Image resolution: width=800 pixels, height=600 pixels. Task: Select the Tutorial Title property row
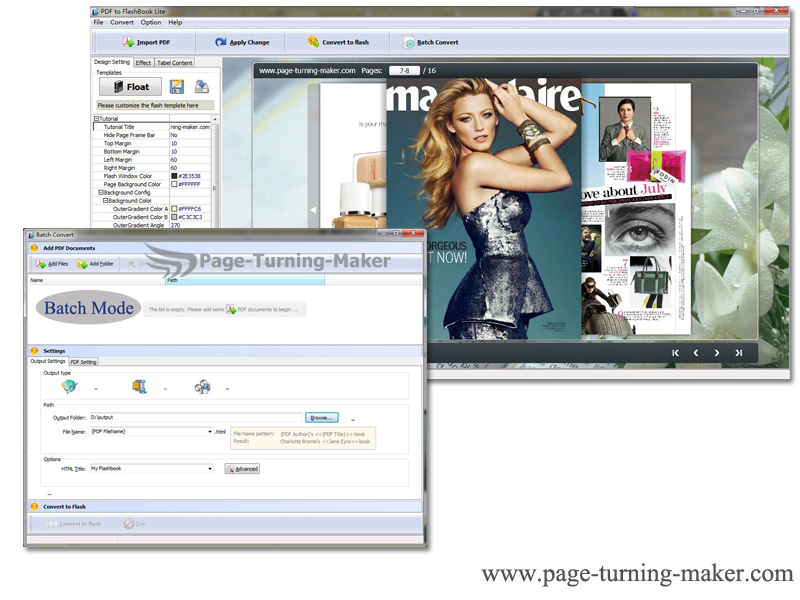click(x=152, y=127)
